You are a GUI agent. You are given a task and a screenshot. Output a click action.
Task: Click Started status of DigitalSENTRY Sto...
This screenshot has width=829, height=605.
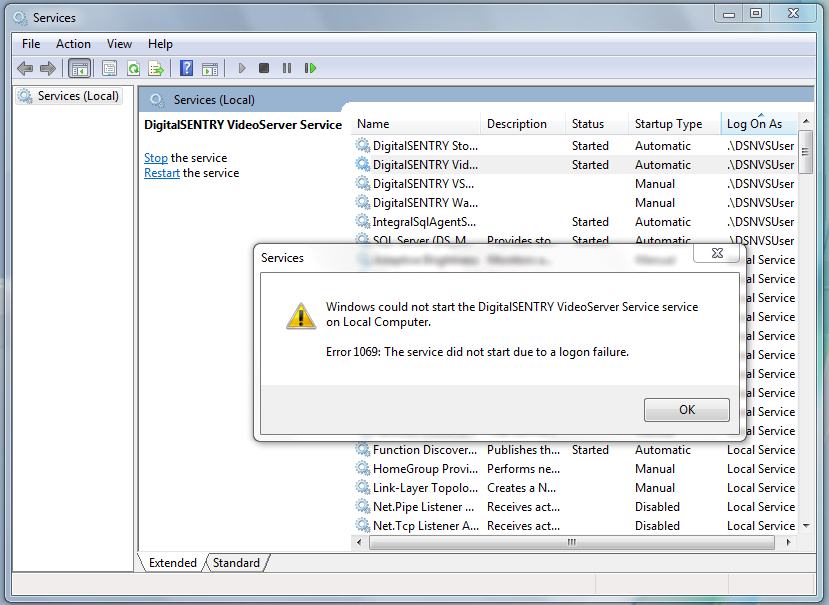click(590, 145)
